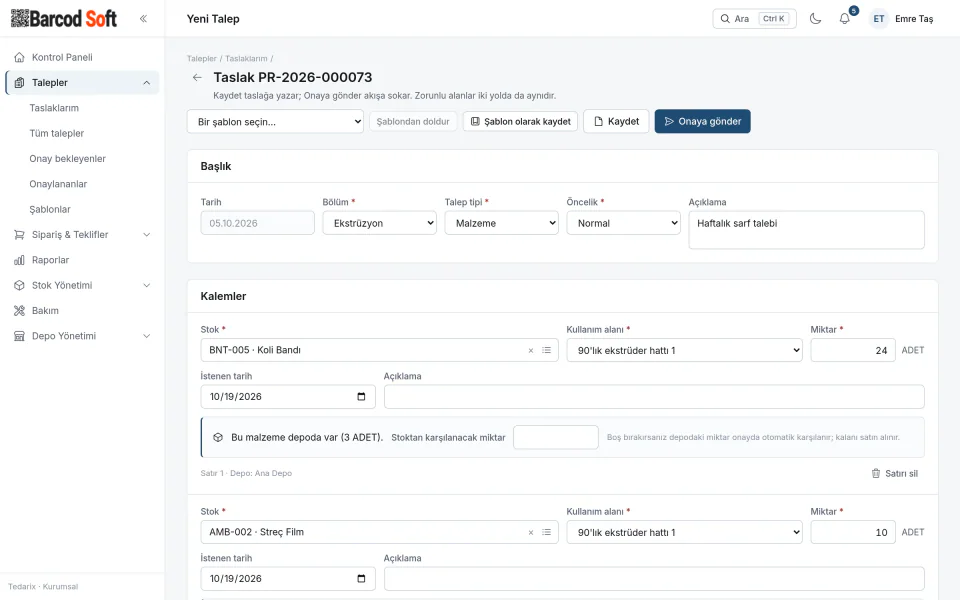This screenshot has height=600, width=960.
Task: Open Şablonlar page
Action: 50,209
